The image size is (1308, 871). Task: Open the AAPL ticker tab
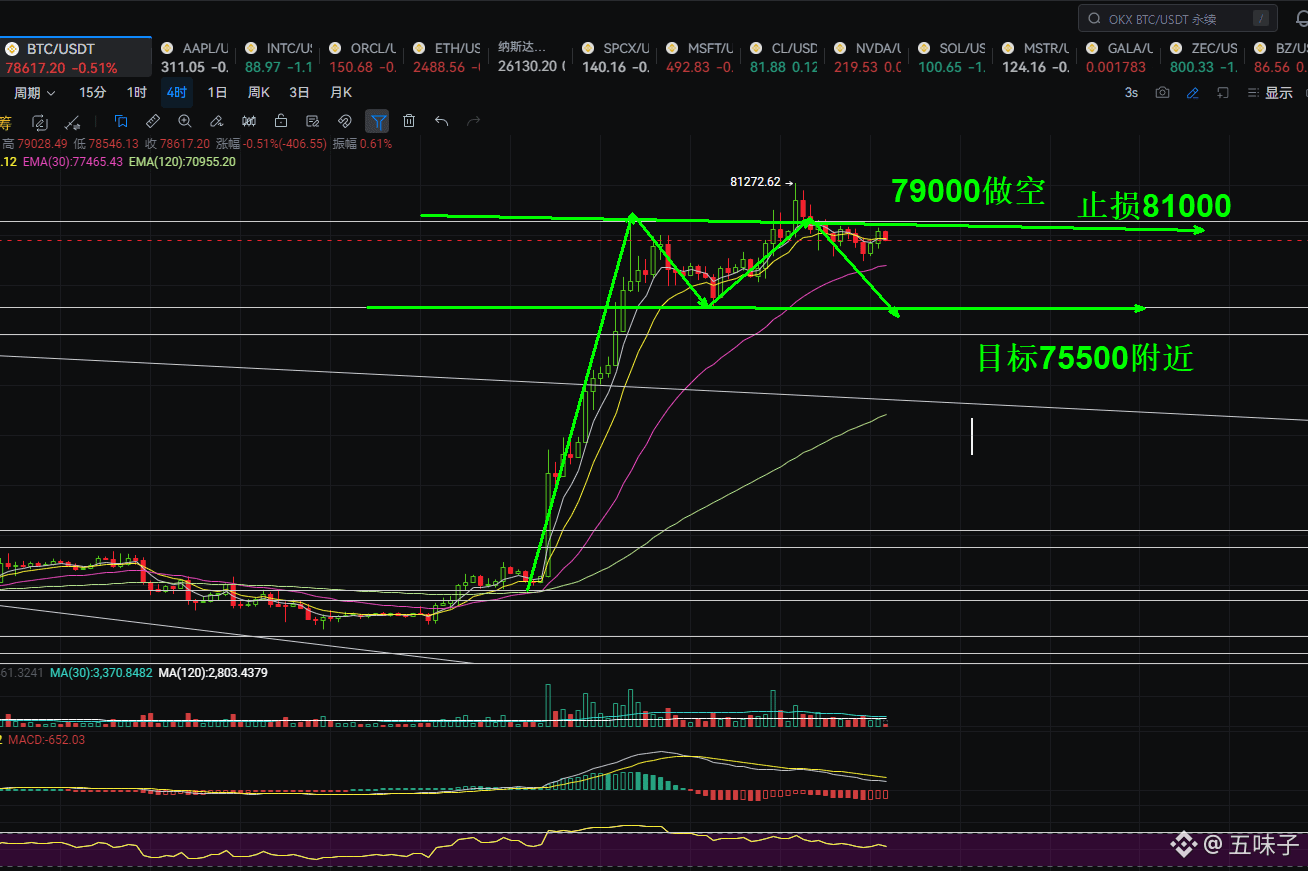pyautogui.click(x=194, y=57)
